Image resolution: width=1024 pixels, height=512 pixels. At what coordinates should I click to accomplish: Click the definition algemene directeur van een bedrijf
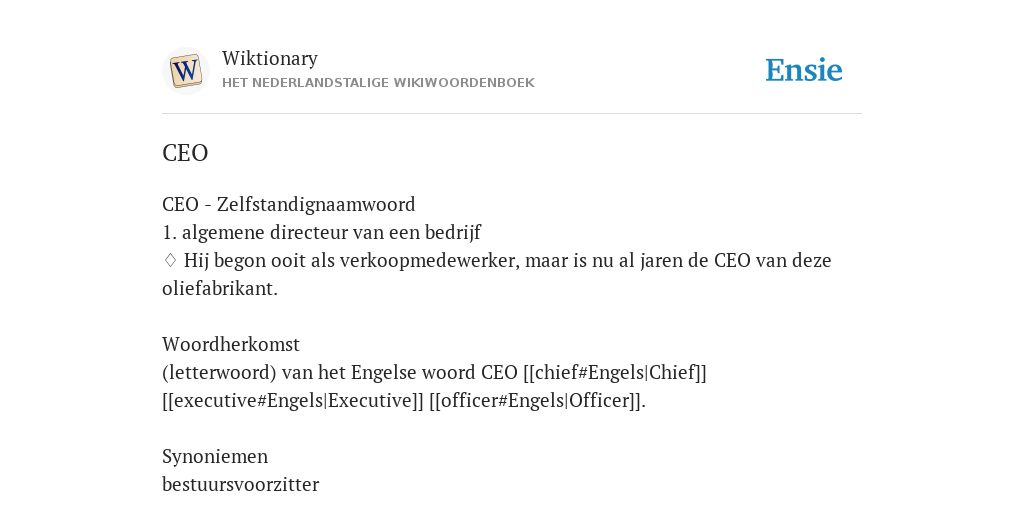331,232
